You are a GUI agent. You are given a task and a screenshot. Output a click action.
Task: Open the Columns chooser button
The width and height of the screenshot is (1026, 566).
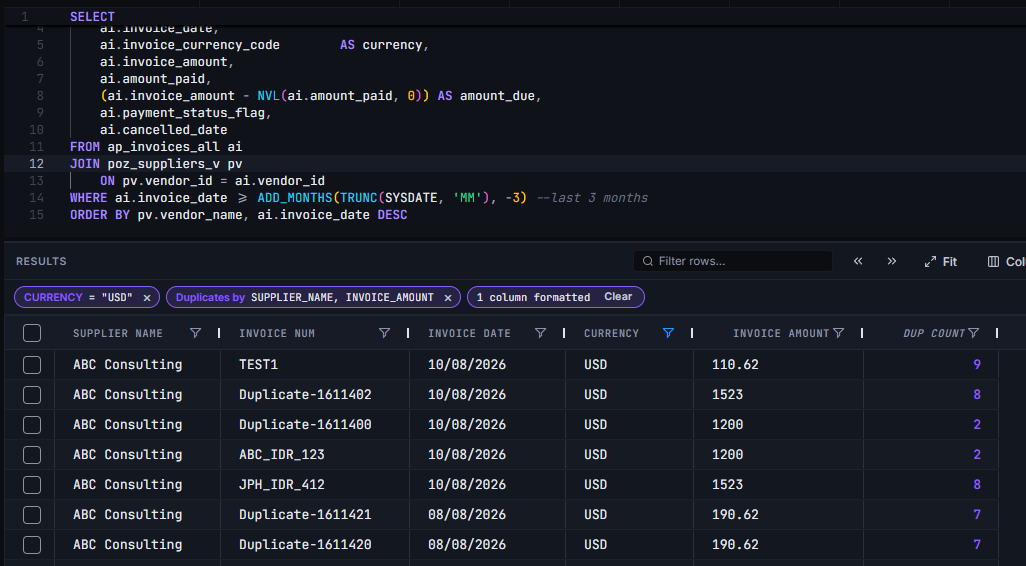pos(1006,261)
